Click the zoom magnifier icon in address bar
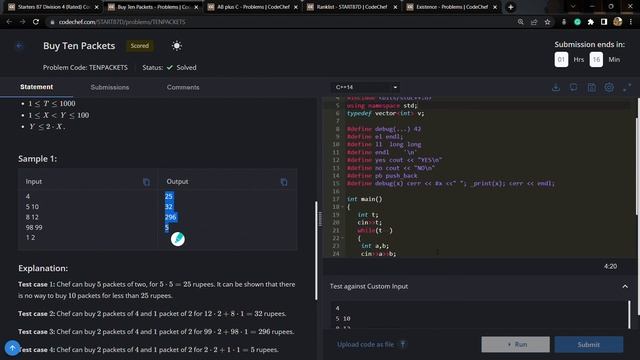 [520, 22]
